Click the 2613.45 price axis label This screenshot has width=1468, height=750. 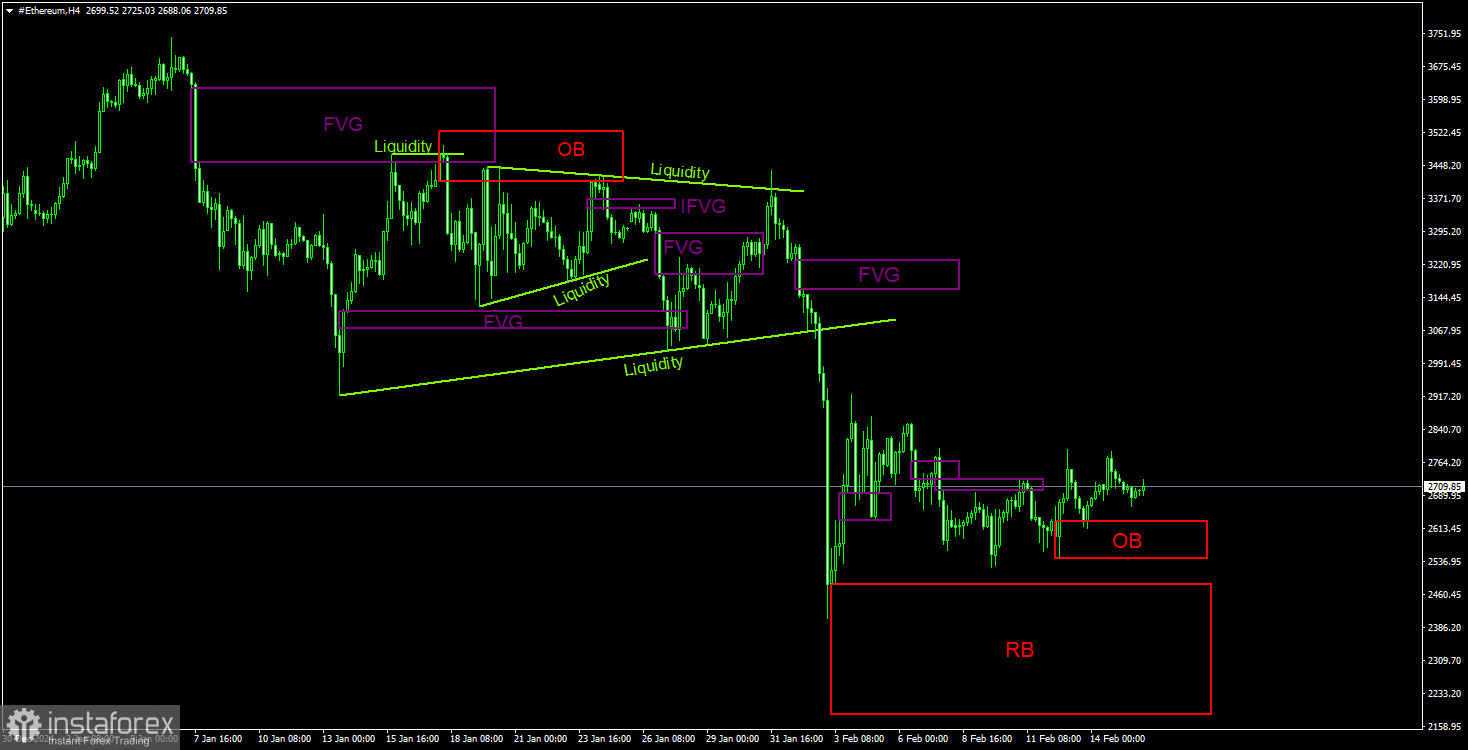click(1445, 529)
